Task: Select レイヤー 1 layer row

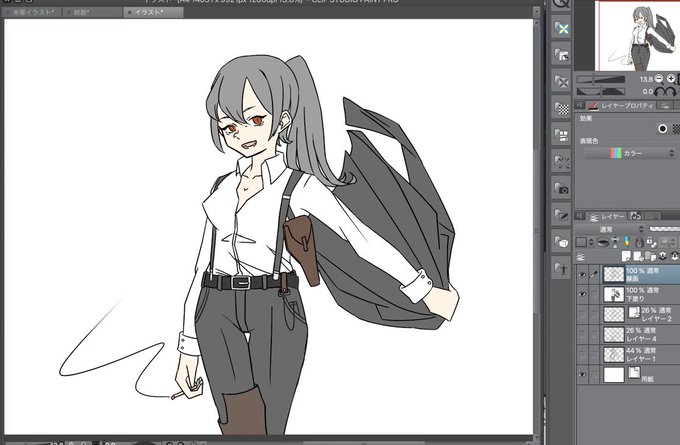Action: tap(628, 354)
